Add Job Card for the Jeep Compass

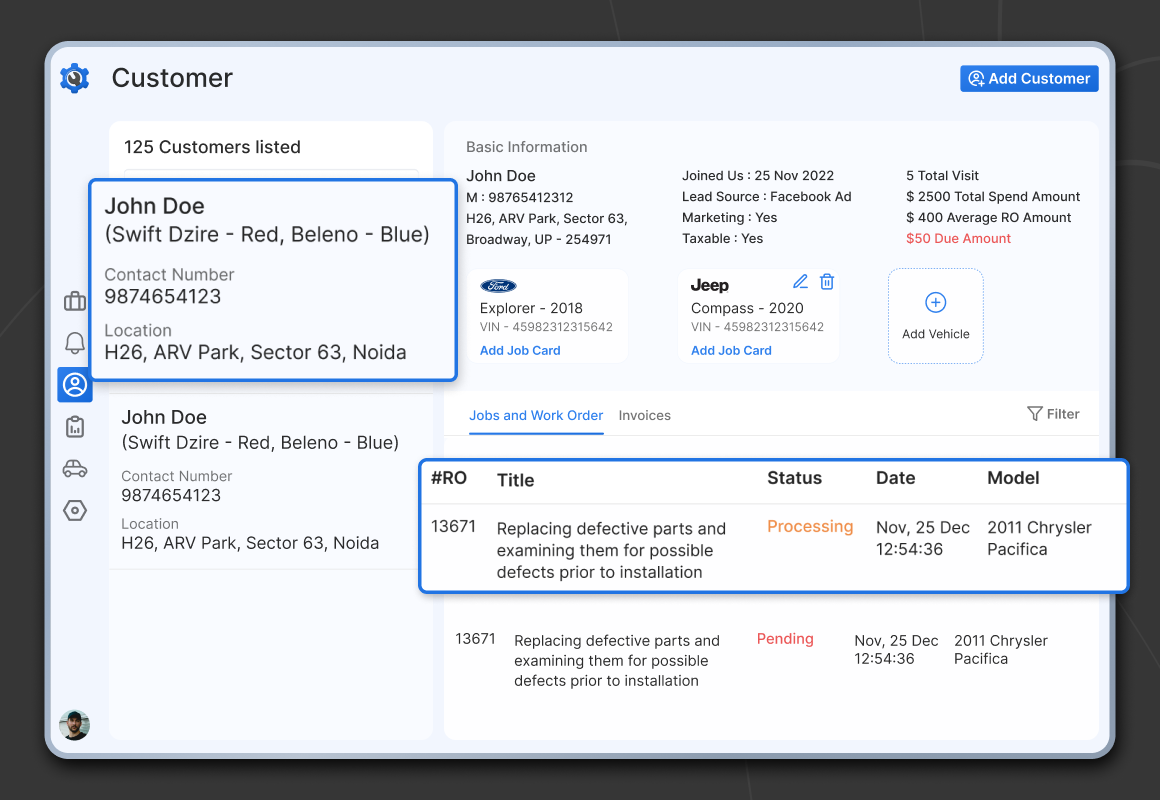coord(731,351)
